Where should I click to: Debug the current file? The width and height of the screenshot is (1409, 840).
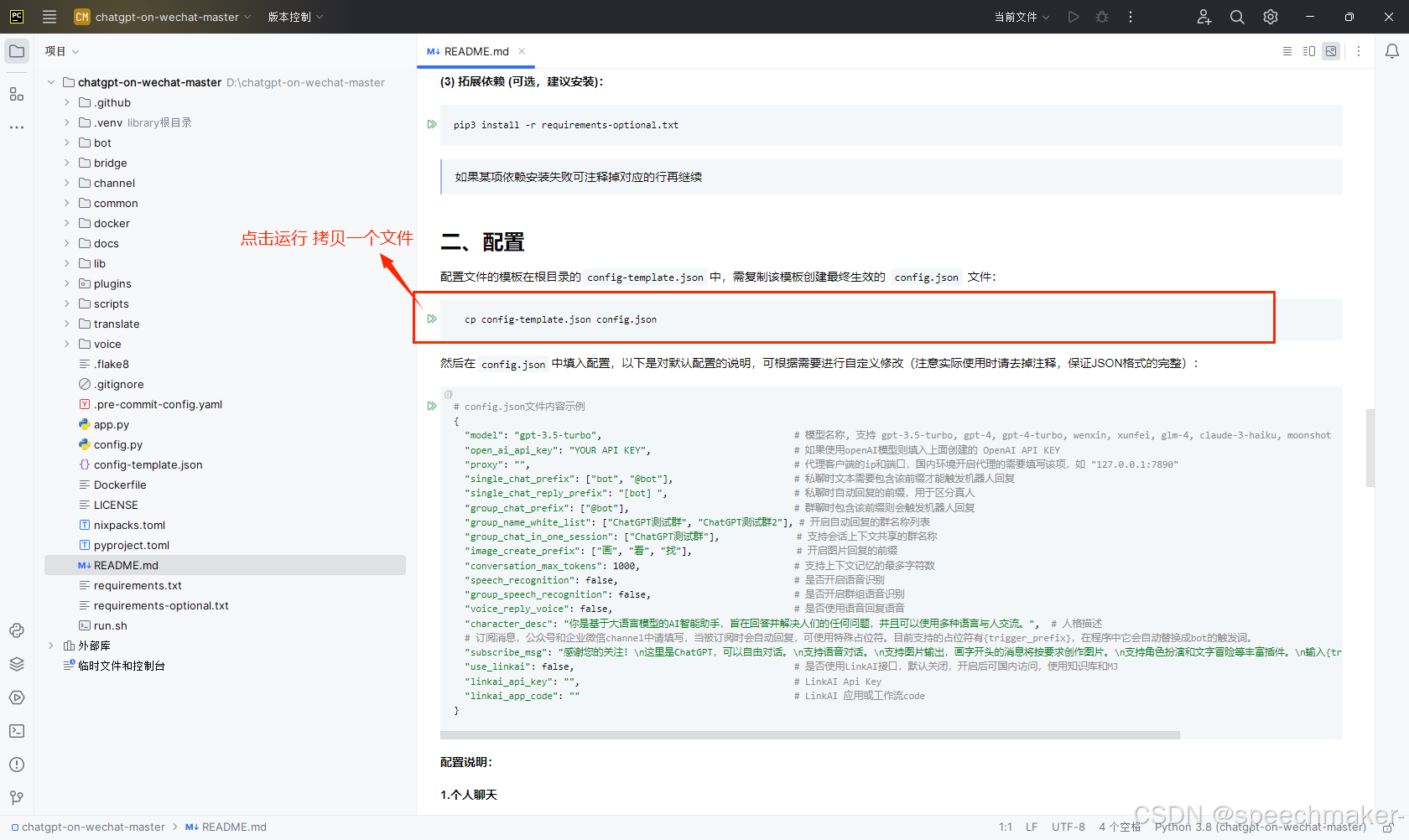tap(1102, 17)
